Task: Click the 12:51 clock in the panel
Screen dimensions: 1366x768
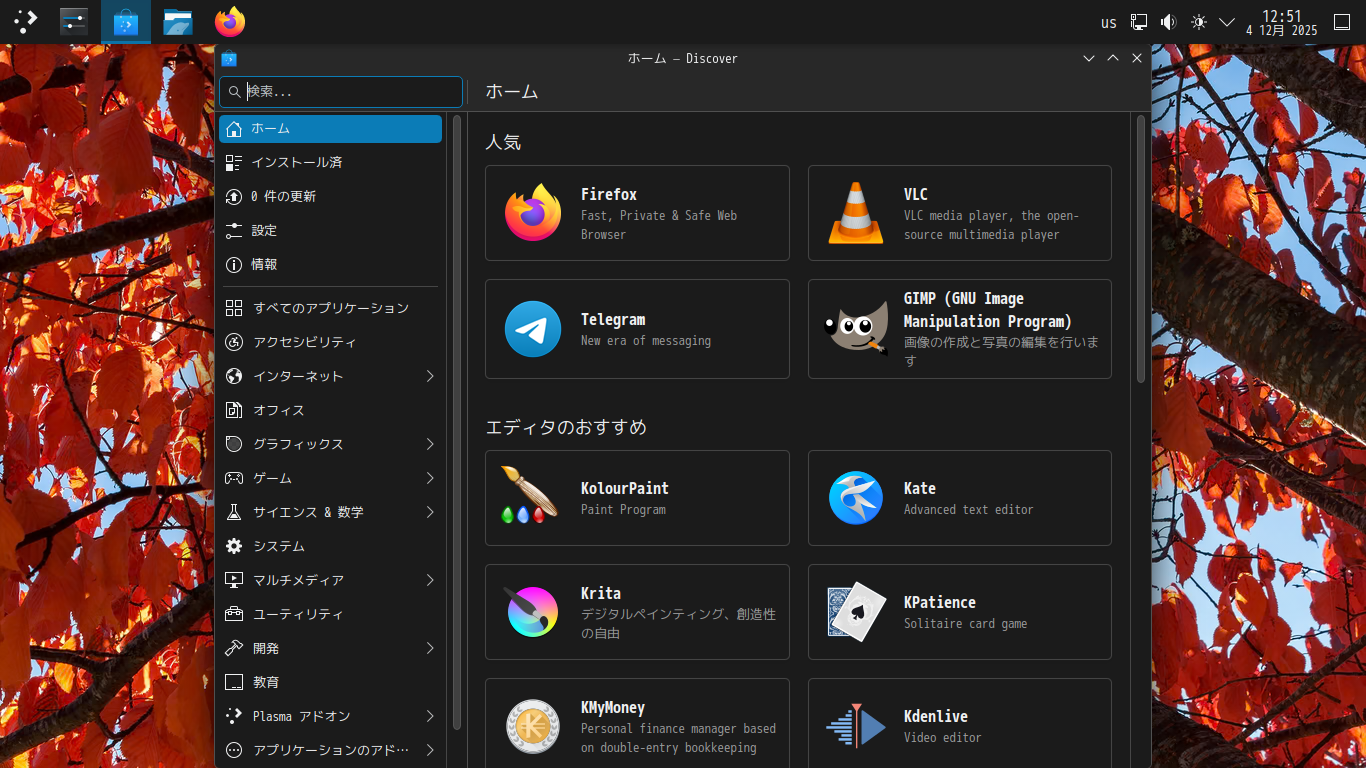Action: point(1282,22)
